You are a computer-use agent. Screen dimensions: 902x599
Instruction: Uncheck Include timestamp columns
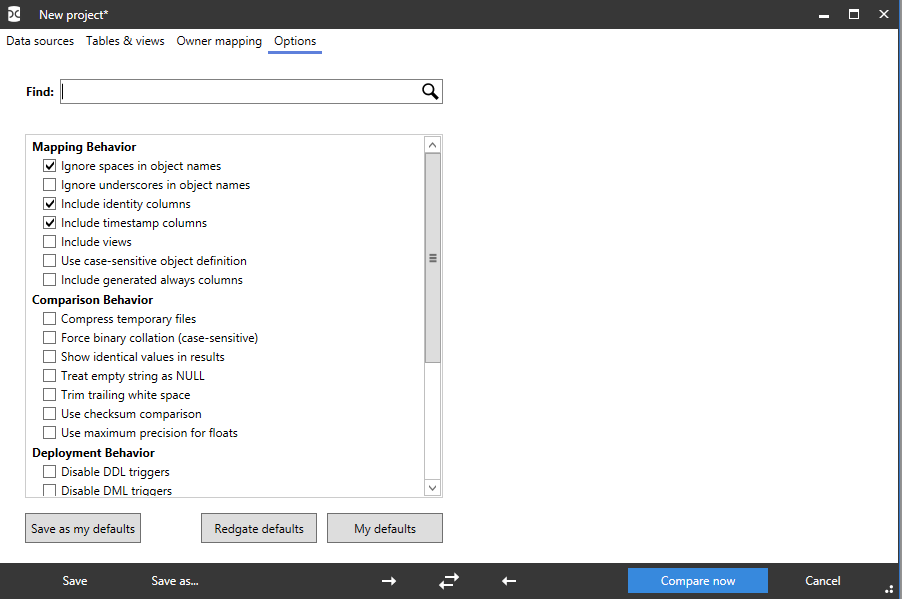tap(49, 223)
